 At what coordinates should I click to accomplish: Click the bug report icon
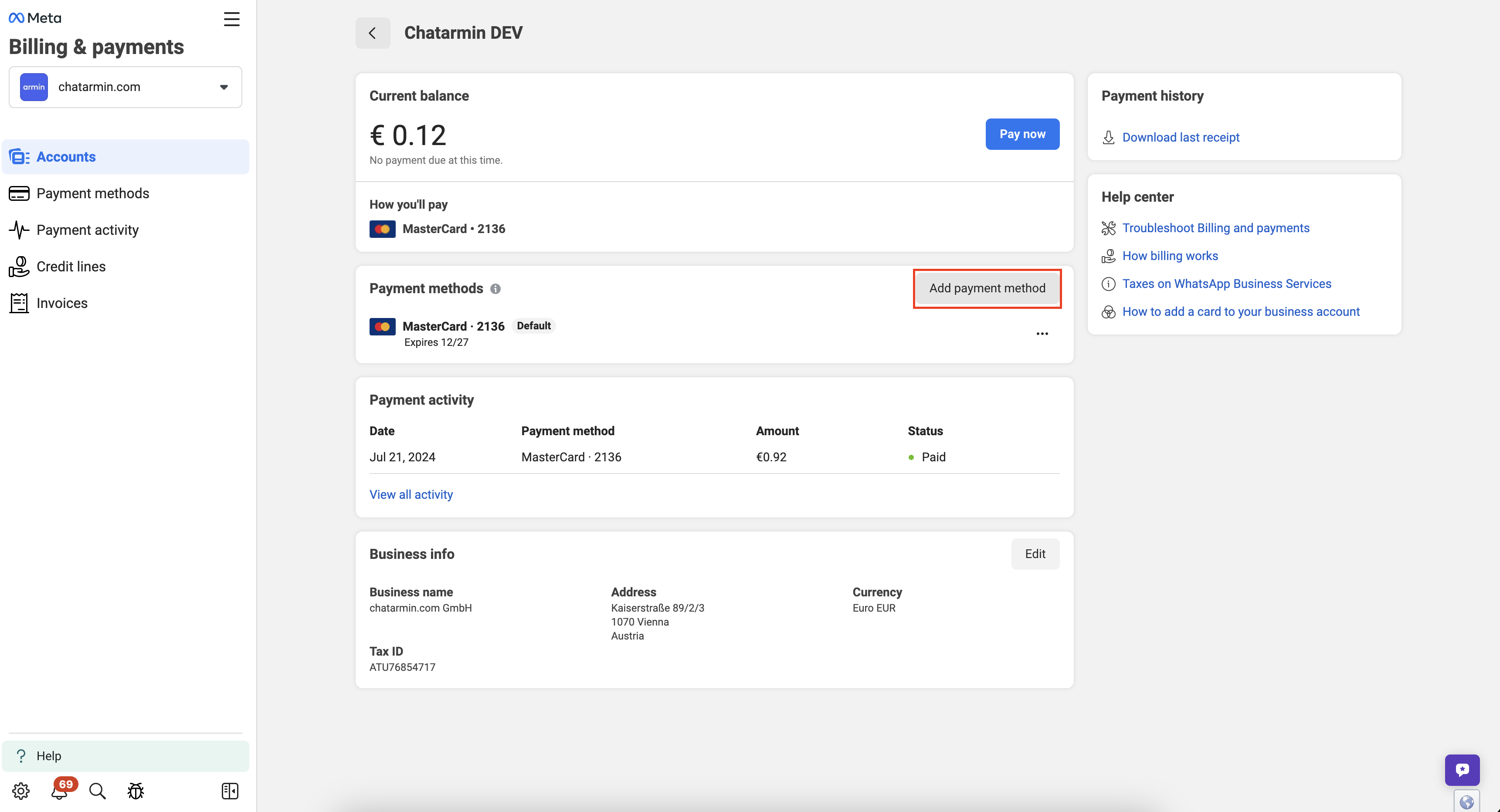[136, 791]
